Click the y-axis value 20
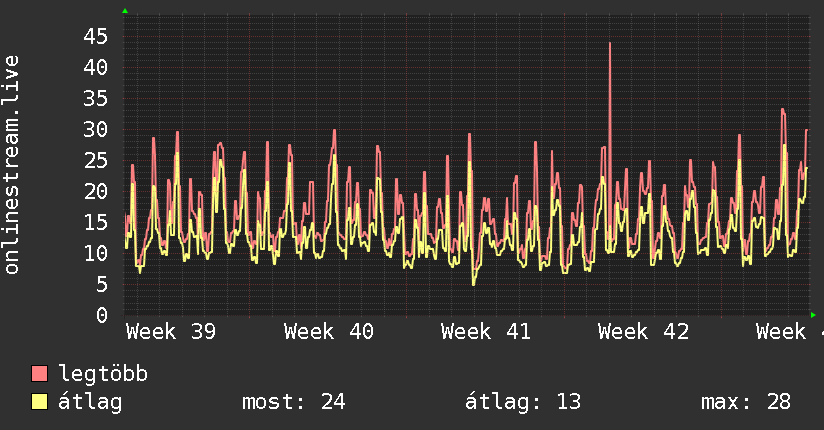Image resolution: width=824 pixels, height=430 pixels. (x=95, y=191)
